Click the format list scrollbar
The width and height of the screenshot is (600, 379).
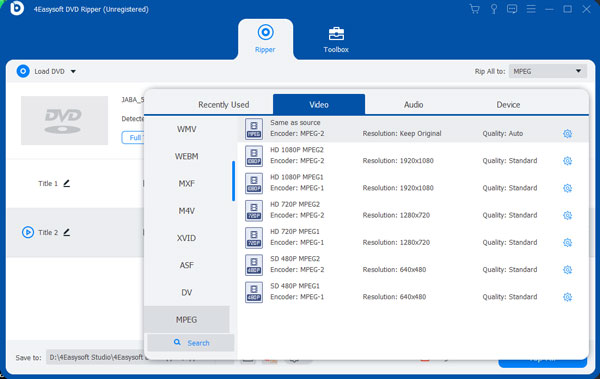(x=233, y=181)
